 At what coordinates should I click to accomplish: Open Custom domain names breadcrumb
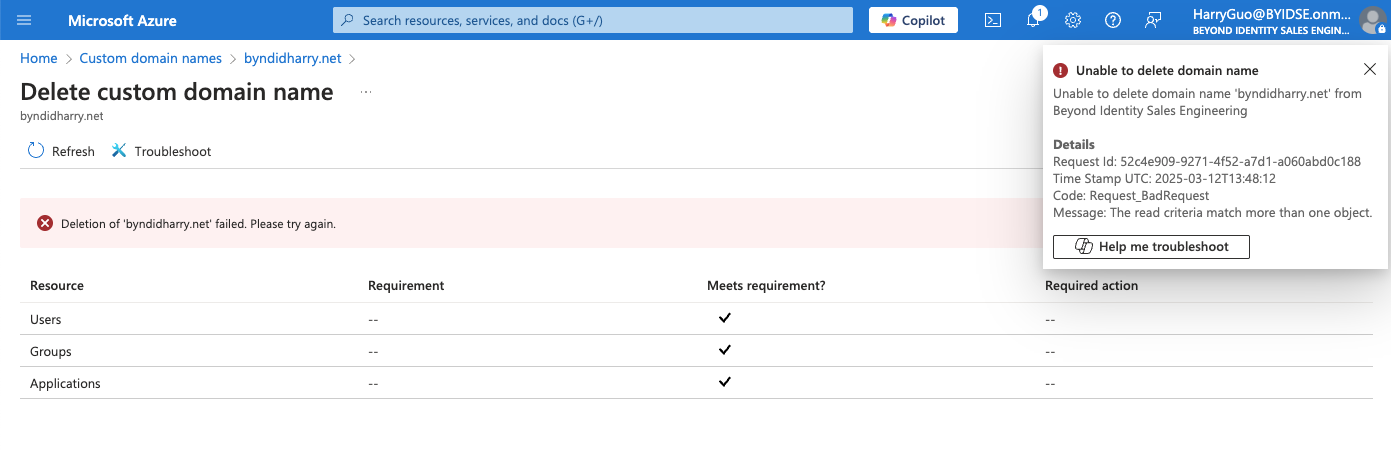150,59
